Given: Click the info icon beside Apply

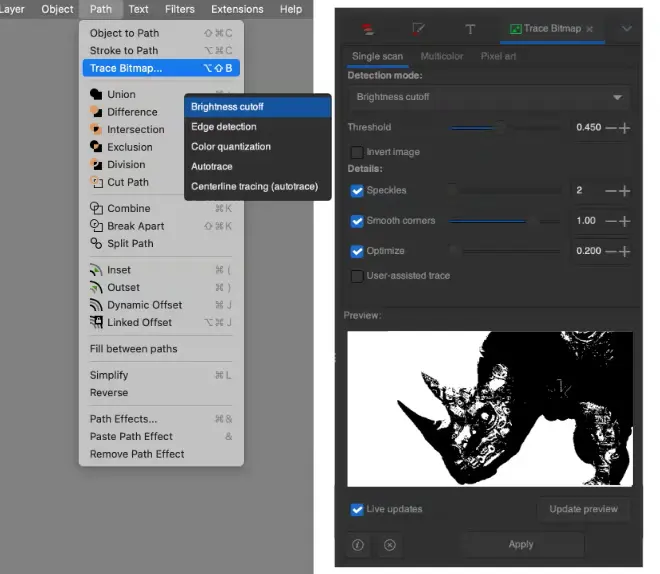Looking at the screenshot, I should [x=358, y=545].
